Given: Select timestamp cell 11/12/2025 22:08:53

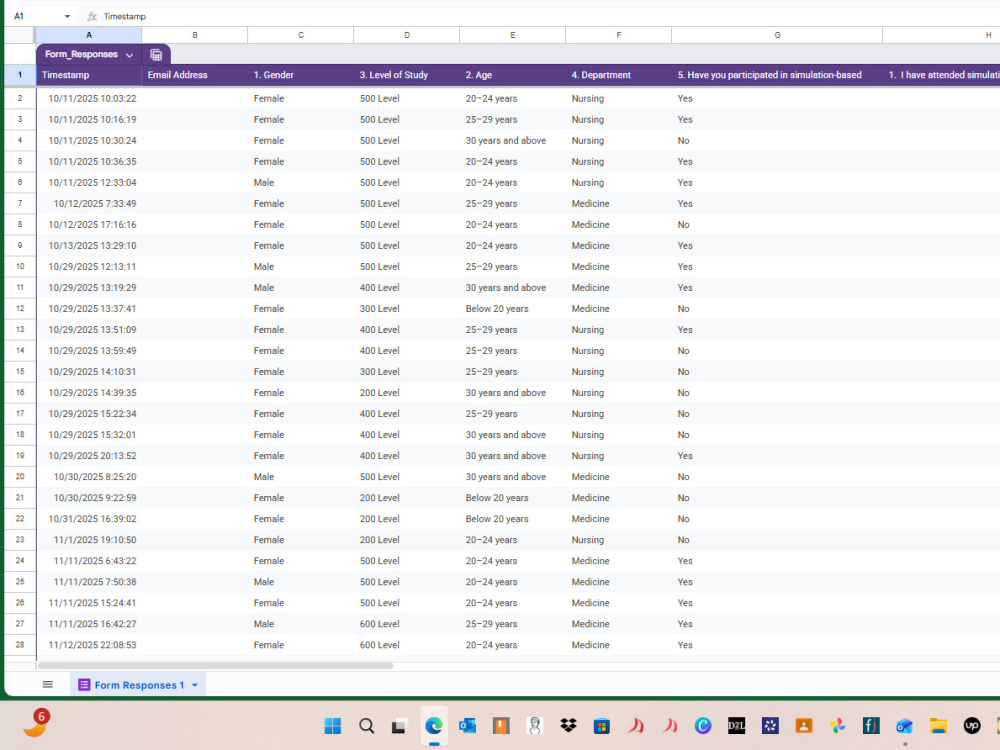Looking at the screenshot, I should pyautogui.click(x=89, y=645).
